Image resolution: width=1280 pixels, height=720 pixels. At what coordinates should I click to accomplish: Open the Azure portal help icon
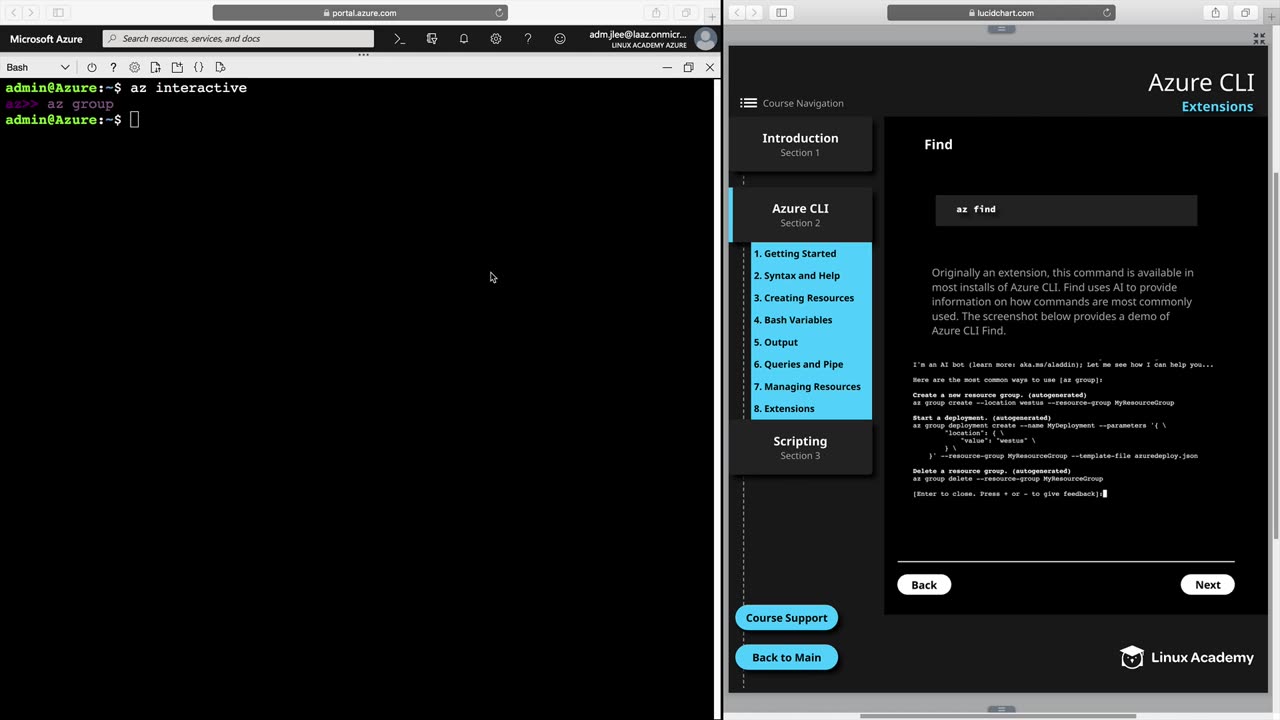click(x=528, y=39)
